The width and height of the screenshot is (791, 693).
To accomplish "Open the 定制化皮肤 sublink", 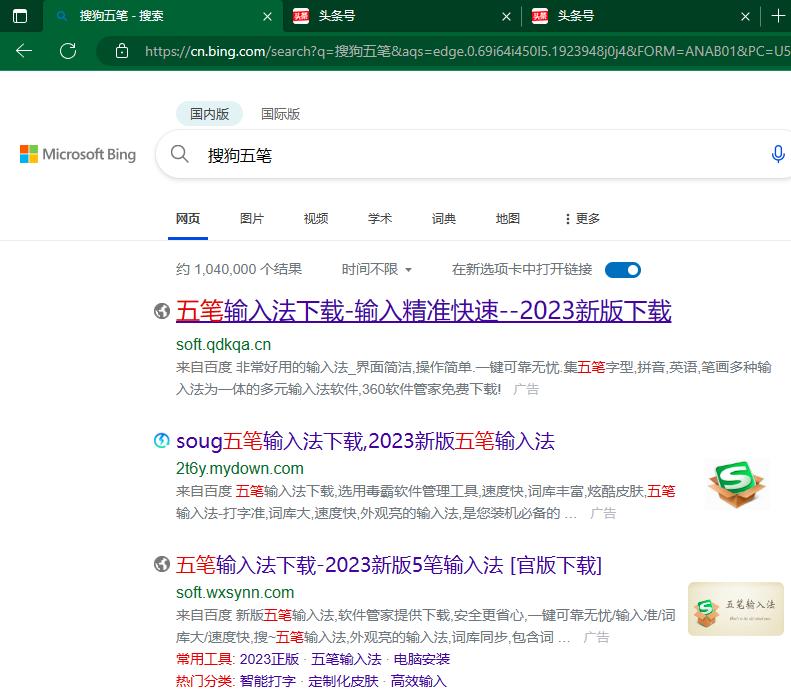I will (x=343, y=681).
